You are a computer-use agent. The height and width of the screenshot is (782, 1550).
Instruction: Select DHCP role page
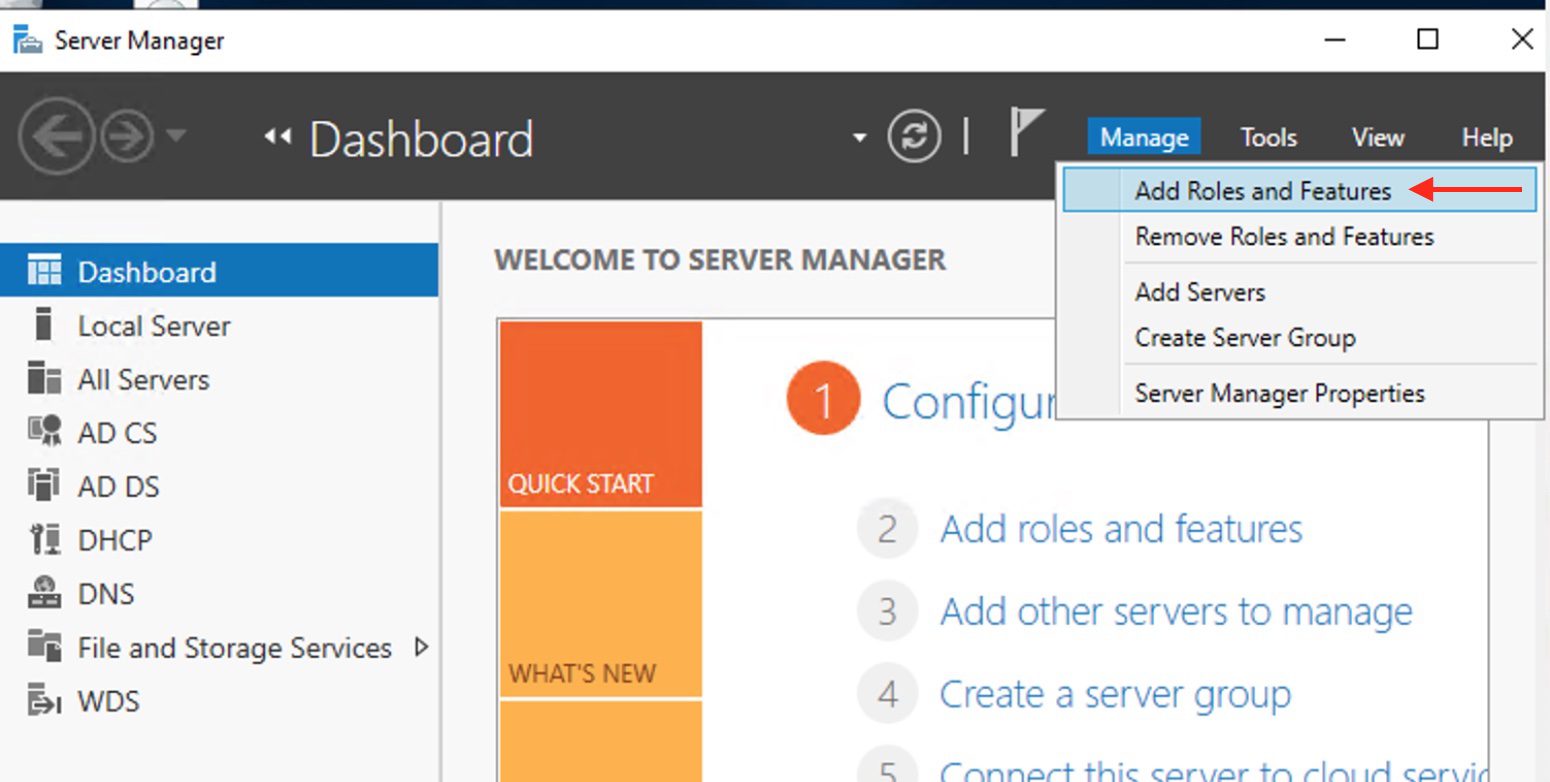click(219, 540)
